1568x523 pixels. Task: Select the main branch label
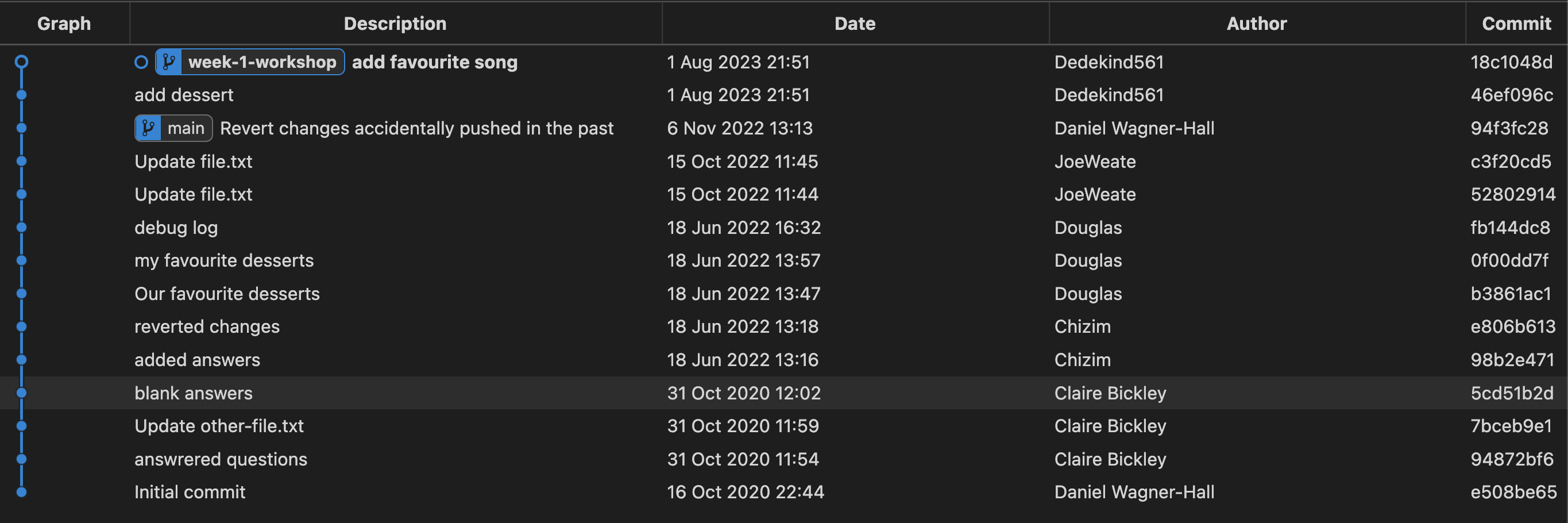[x=186, y=129]
